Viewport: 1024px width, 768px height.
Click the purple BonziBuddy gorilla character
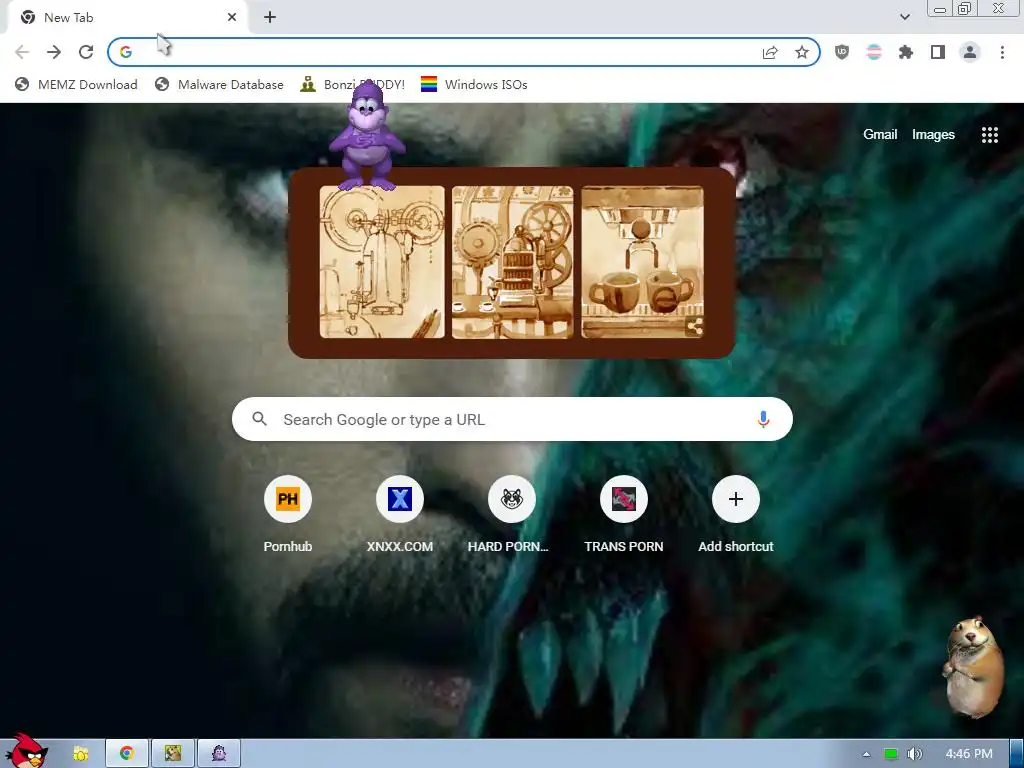[x=366, y=136]
